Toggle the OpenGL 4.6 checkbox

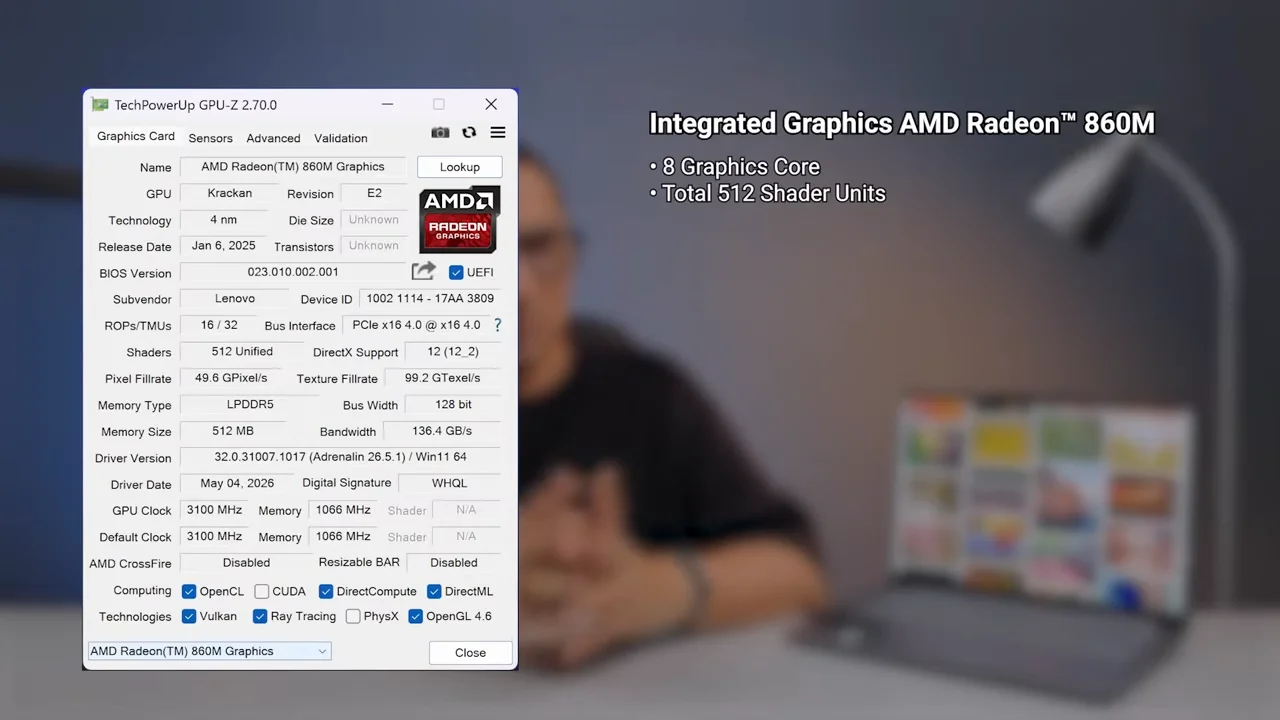pyautogui.click(x=416, y=616)
